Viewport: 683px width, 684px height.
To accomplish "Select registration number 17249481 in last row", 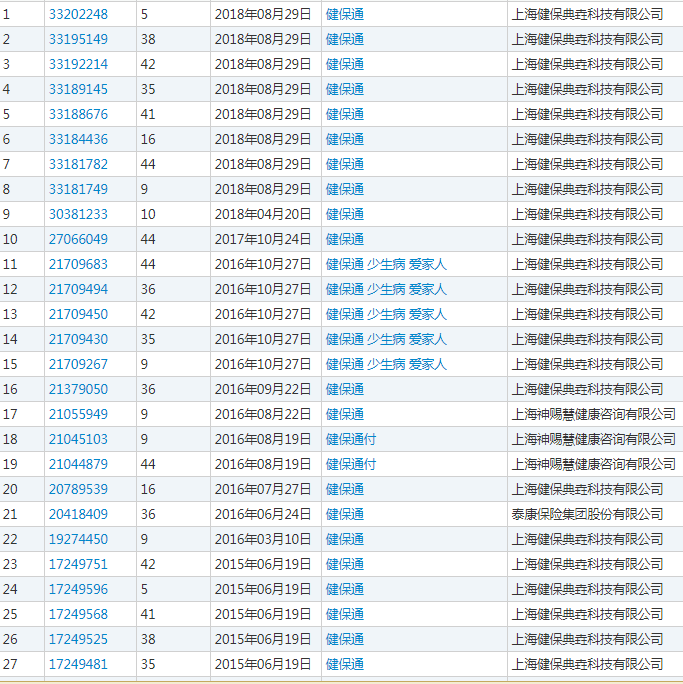I will point(78,664).
